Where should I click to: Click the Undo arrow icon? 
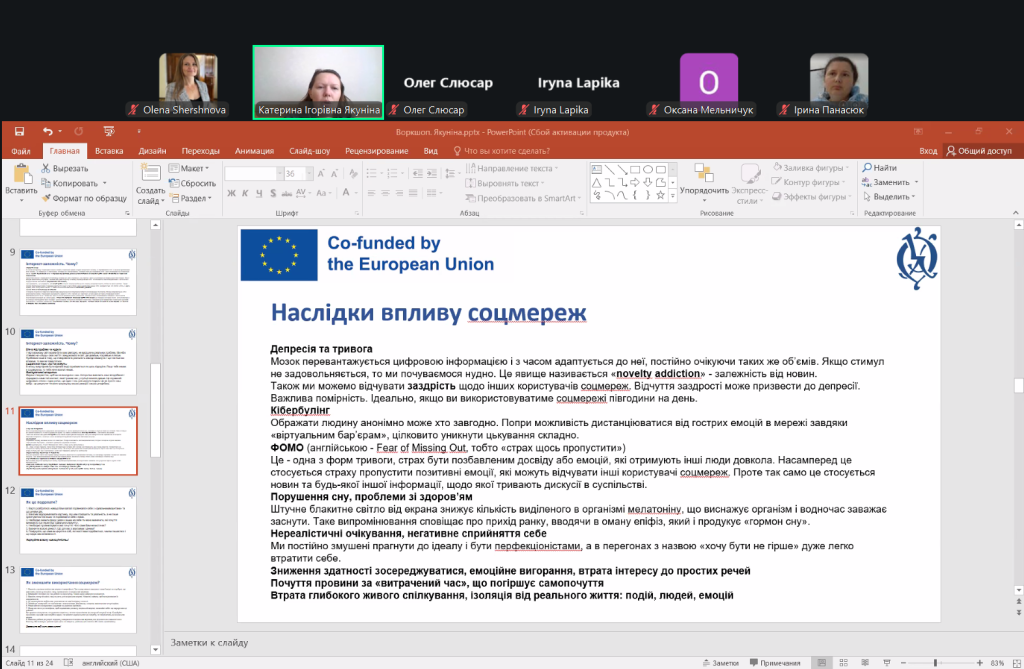[x=47, y=131]
